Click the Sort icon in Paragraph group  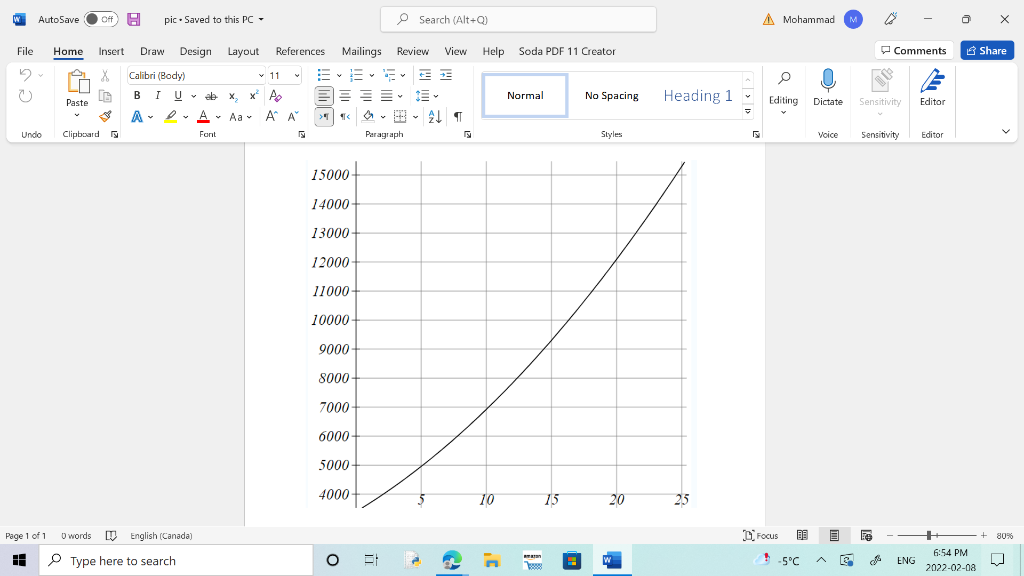435,116
